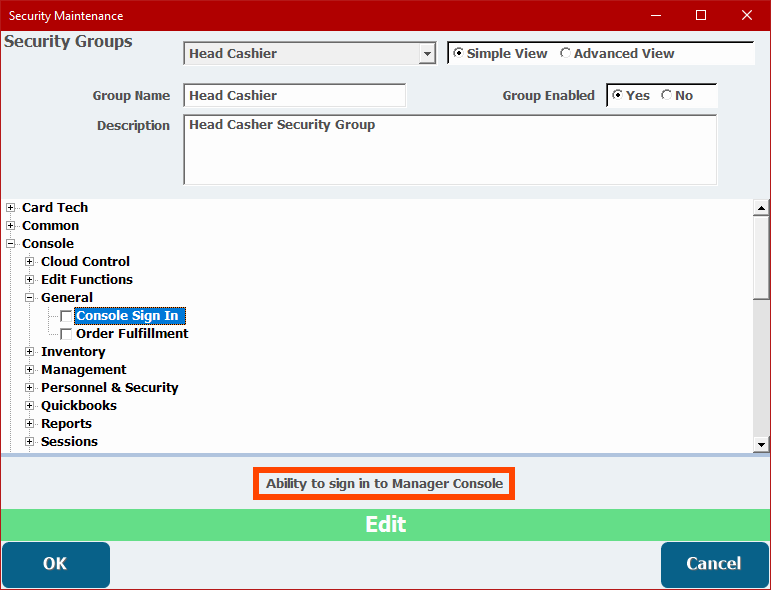Open the Head Cashier security group dropdown
The width and height of the screenshot is (771, 590).
427,54
